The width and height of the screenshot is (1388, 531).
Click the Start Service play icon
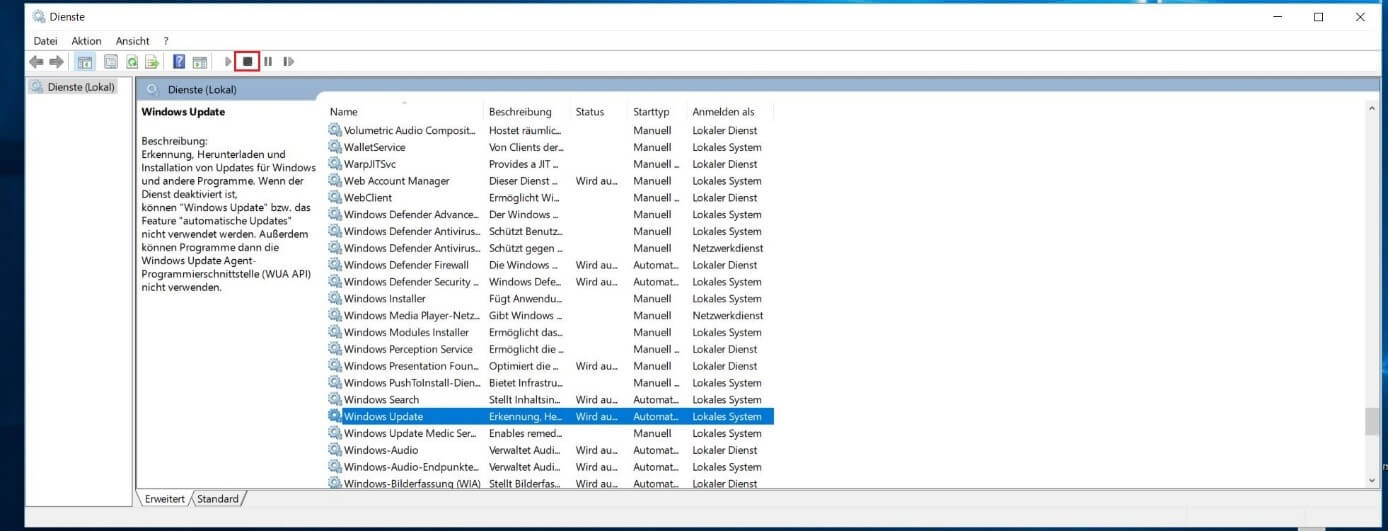coord(228,62)
